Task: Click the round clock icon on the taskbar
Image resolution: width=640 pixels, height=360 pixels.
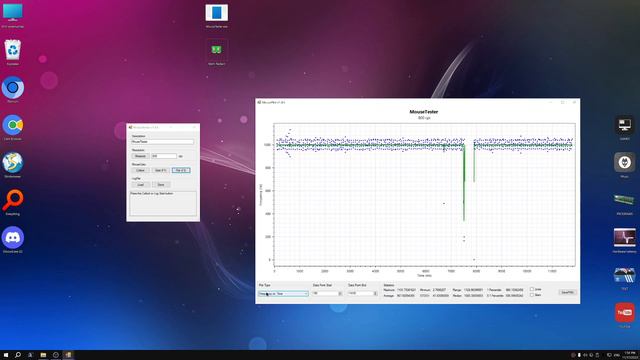Action: [56, 355]
